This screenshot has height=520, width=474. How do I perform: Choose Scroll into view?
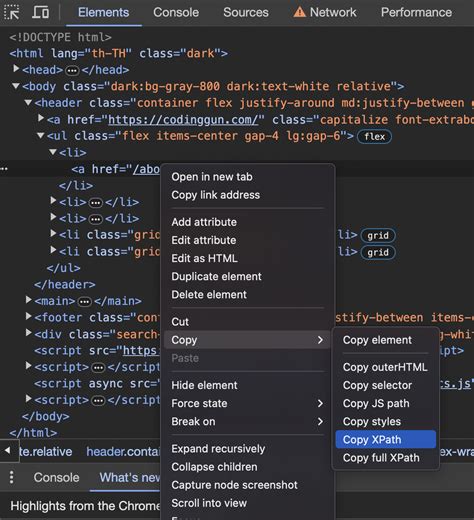tap(248, 503)
